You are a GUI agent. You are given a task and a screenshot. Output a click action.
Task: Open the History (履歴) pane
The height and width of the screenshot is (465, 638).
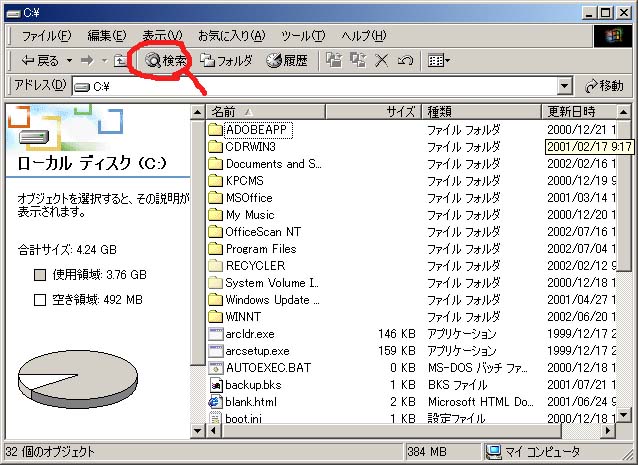coord(287,61)
